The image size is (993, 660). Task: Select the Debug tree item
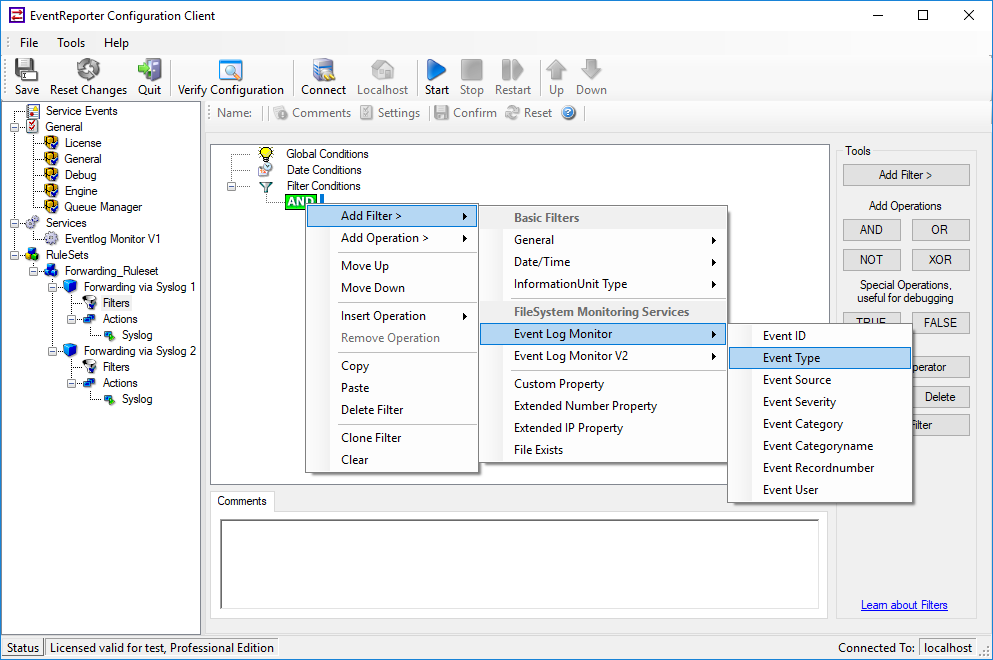point(80,175)
